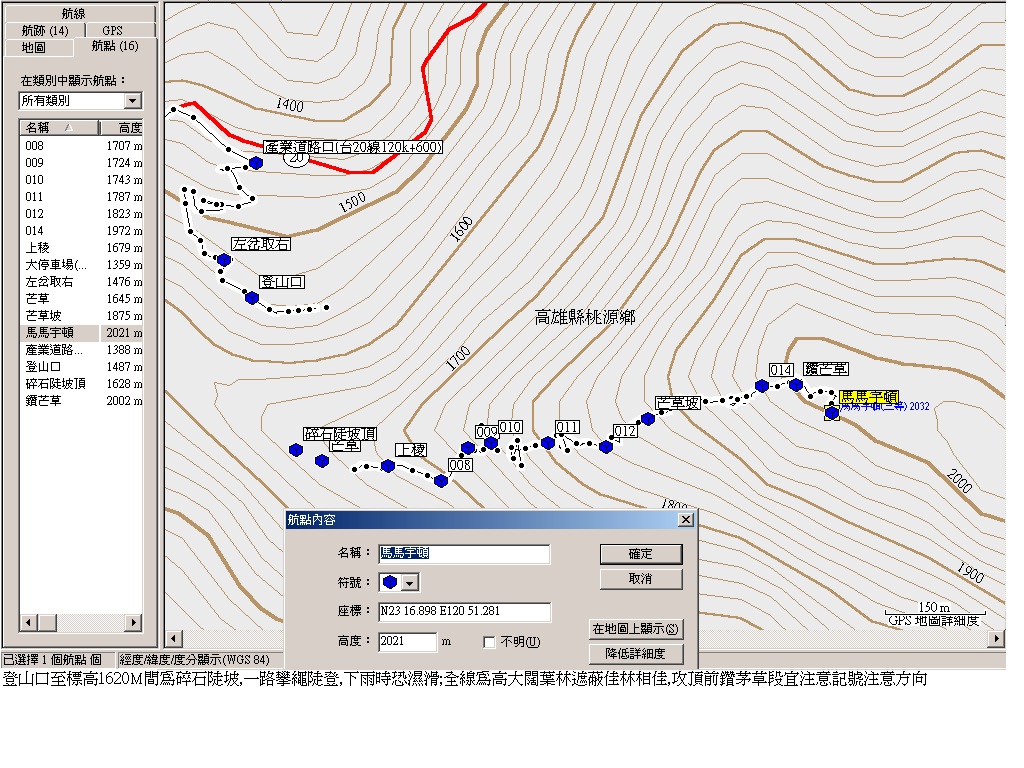Viewport: 1024px width, 768px height.
Task: Switch to the 航跡 (14) tab
Action: (45, 31)
